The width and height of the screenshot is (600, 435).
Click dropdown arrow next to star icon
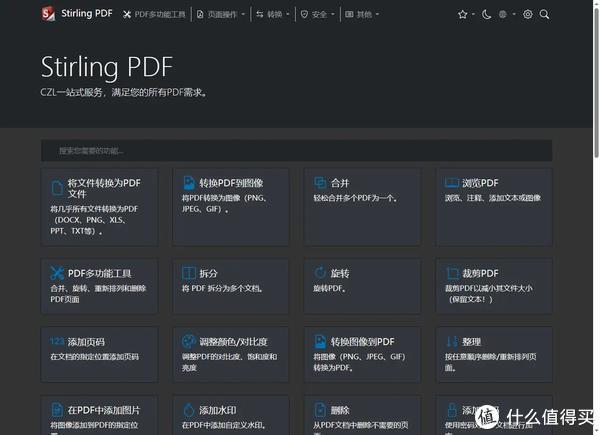pos(473,14)
